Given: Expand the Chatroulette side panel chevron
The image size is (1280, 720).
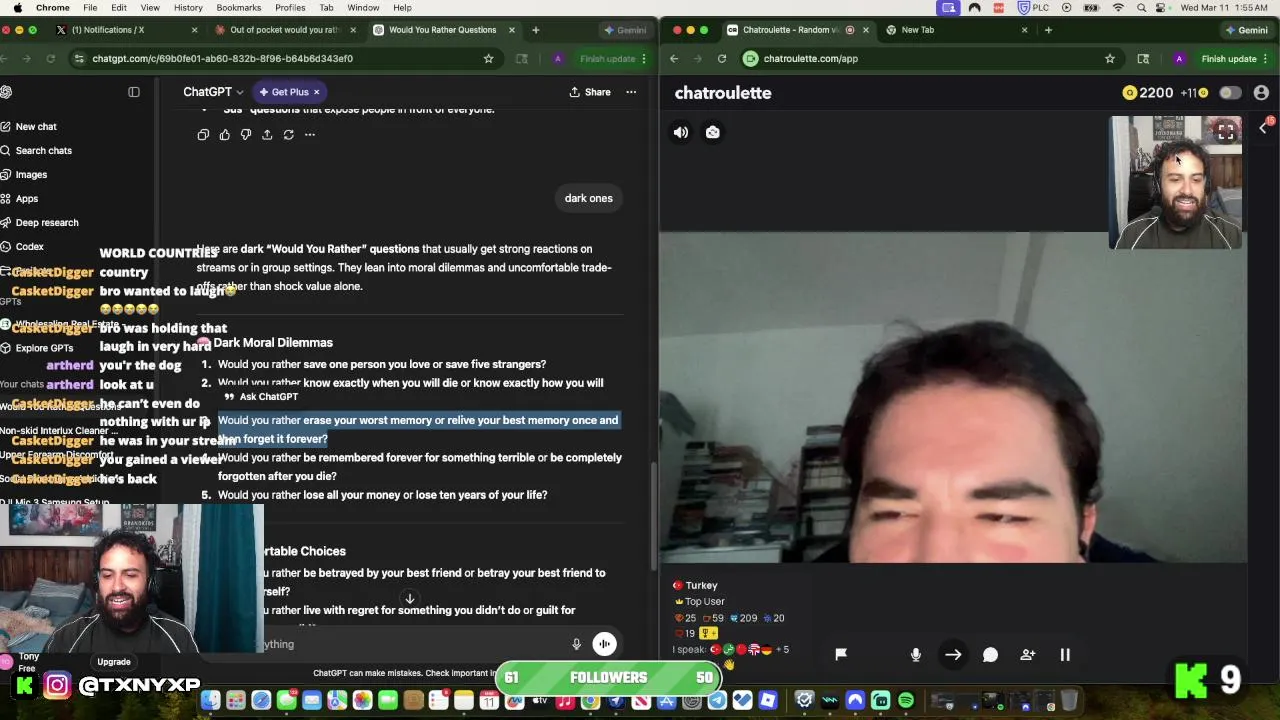Looking at the screenshot, I should pos(1263,127).
